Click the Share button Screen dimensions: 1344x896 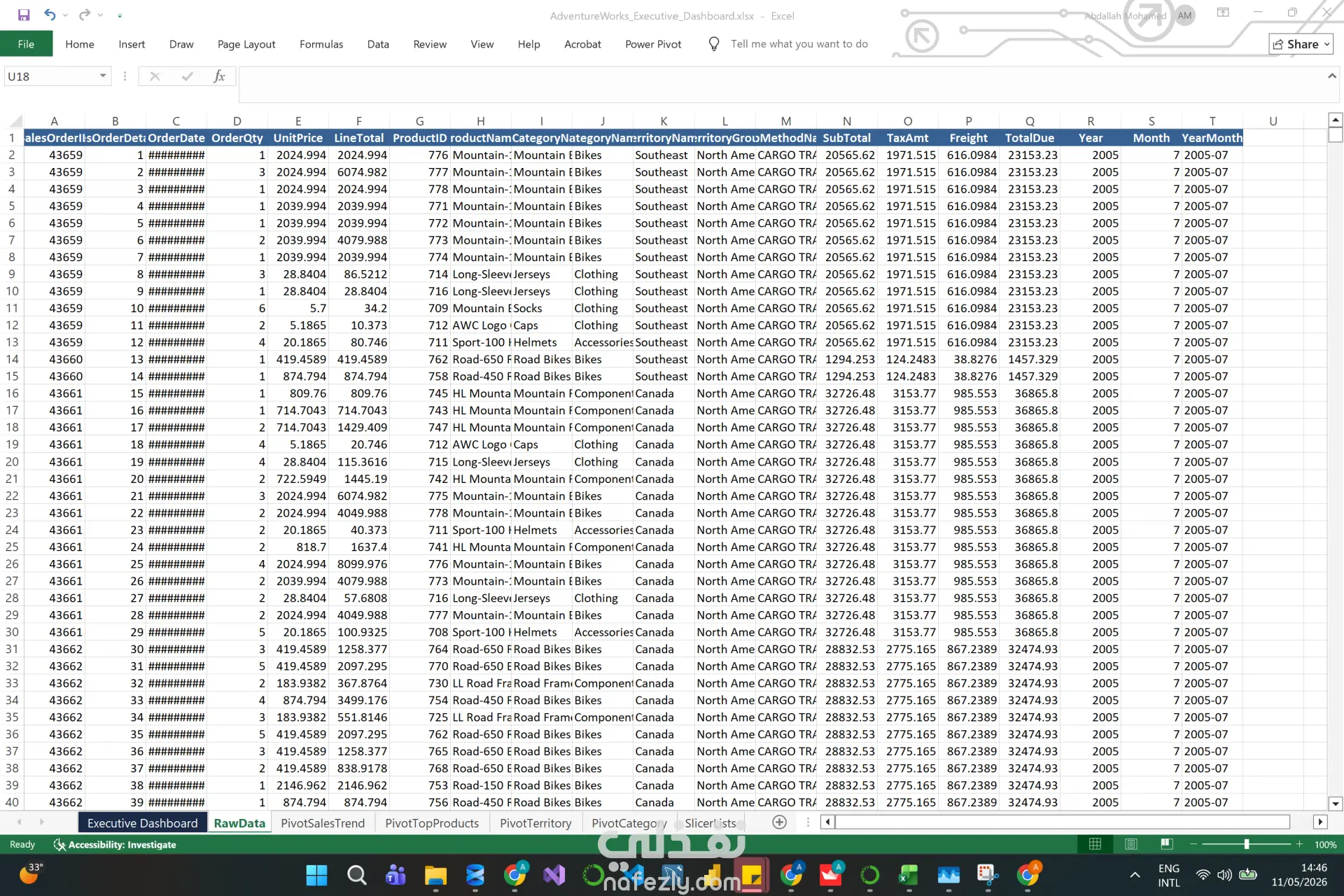pos(1301,44)
